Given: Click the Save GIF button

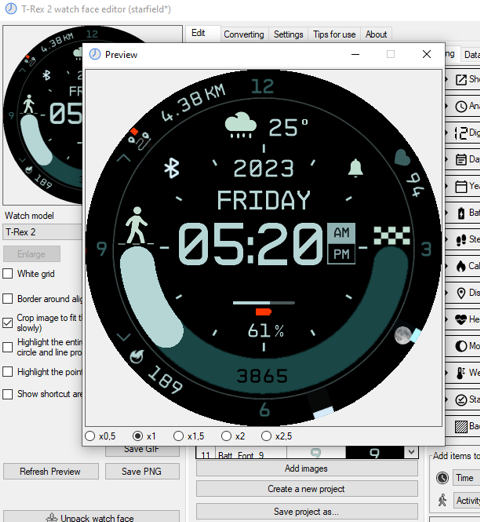Looking at the screenshot, I should point(142,451).
